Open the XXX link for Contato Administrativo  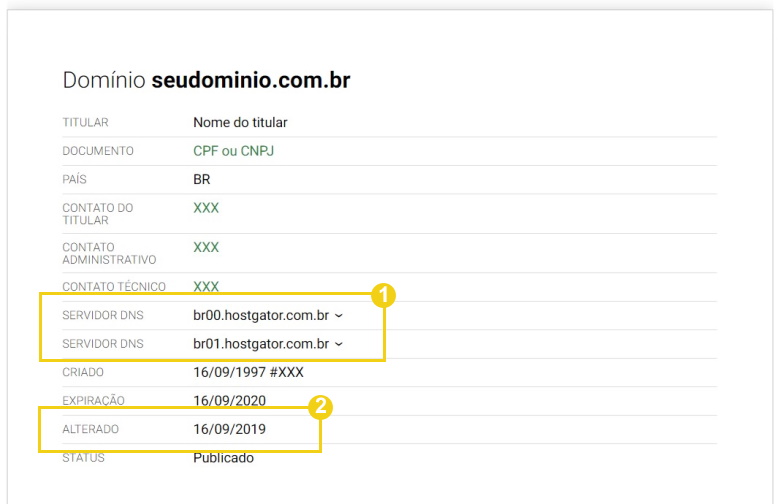206,247
